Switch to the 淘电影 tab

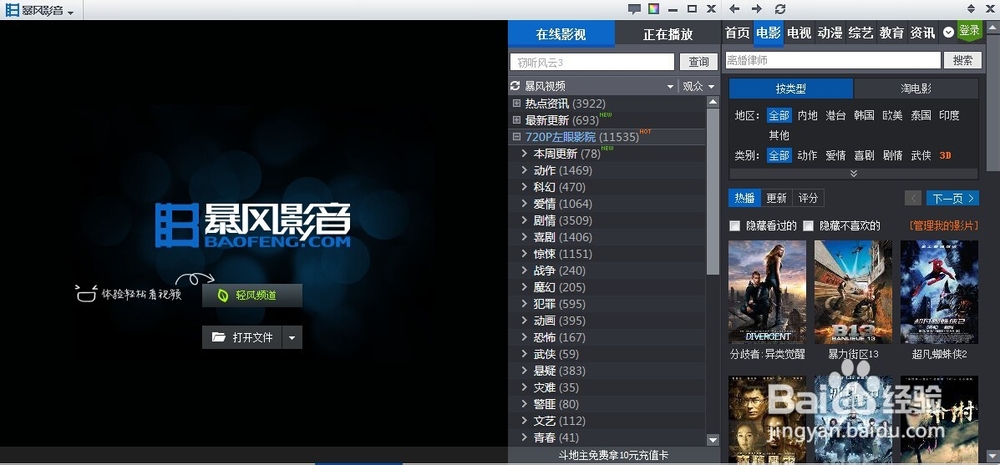pos(915,89)
